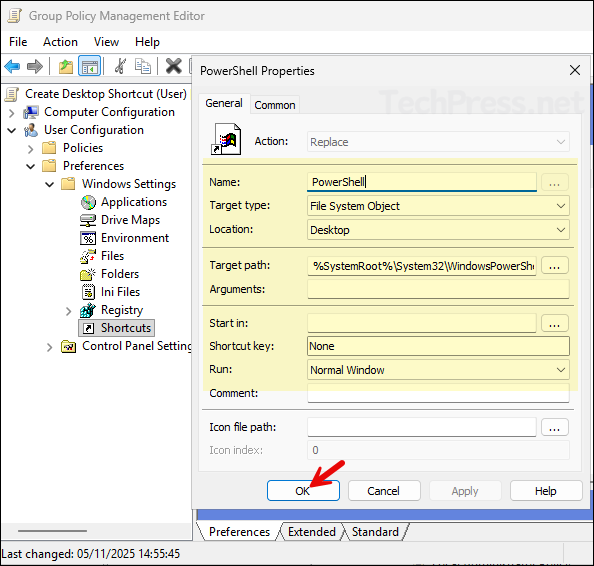Click the Windows Settings folder icon
This screenshot has width=594, height=566.
68,184
